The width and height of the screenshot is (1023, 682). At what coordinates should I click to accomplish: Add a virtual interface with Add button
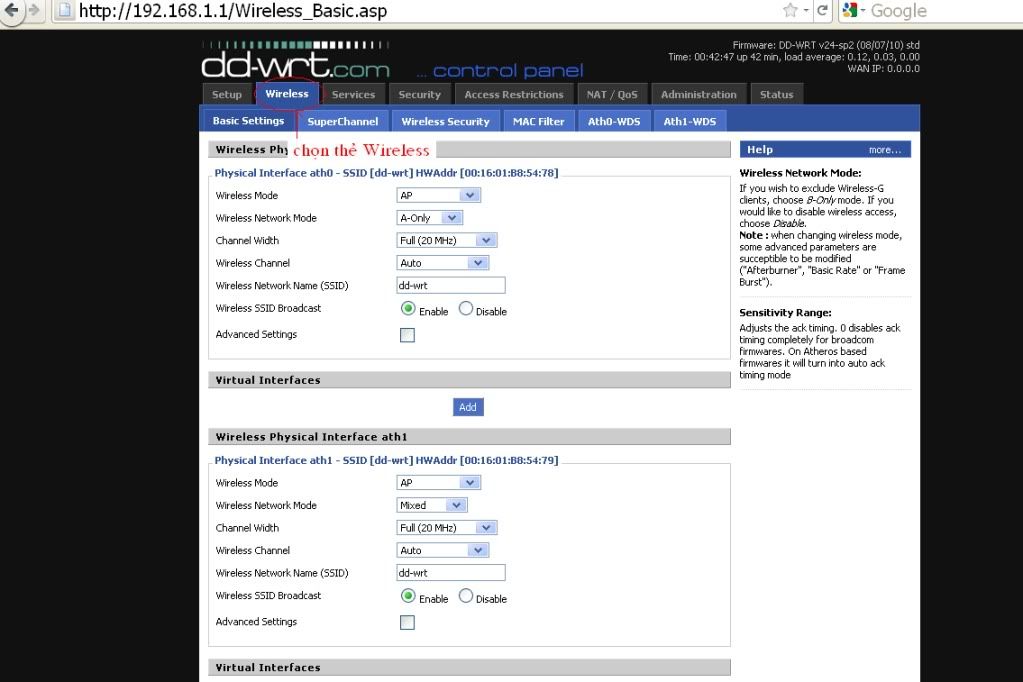[x=468, y=407]
